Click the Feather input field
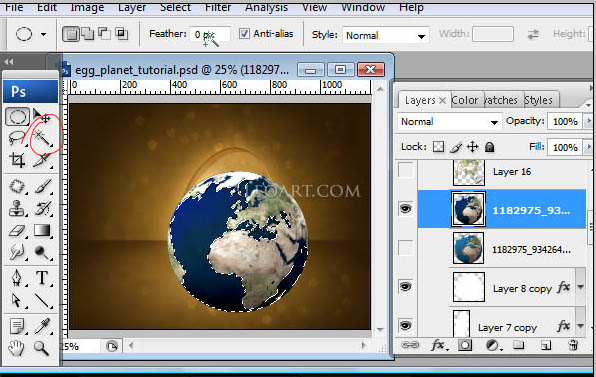Viewport: 596px width, 377px height. (x=210, y=34)
